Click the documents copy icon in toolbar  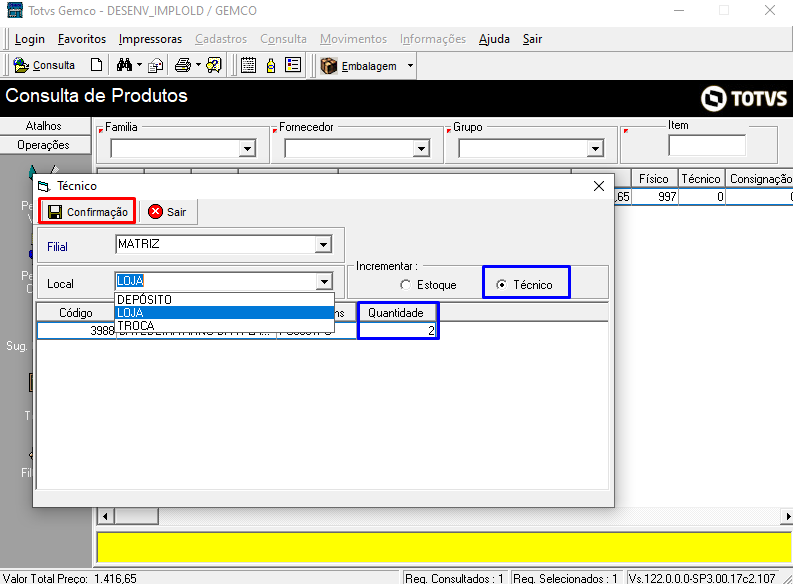(156, 65)
